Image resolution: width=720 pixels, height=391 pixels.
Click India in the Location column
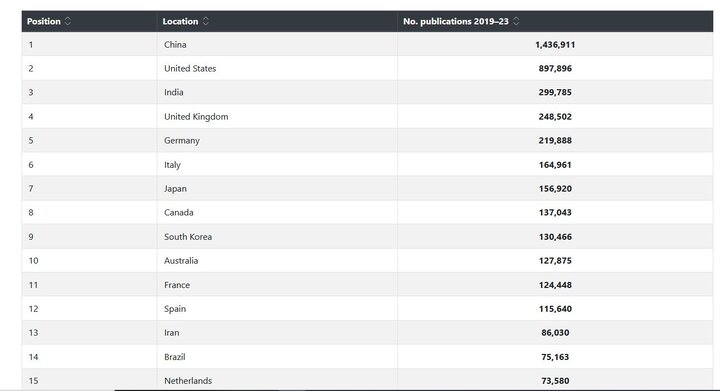click(x=174, y=92)
